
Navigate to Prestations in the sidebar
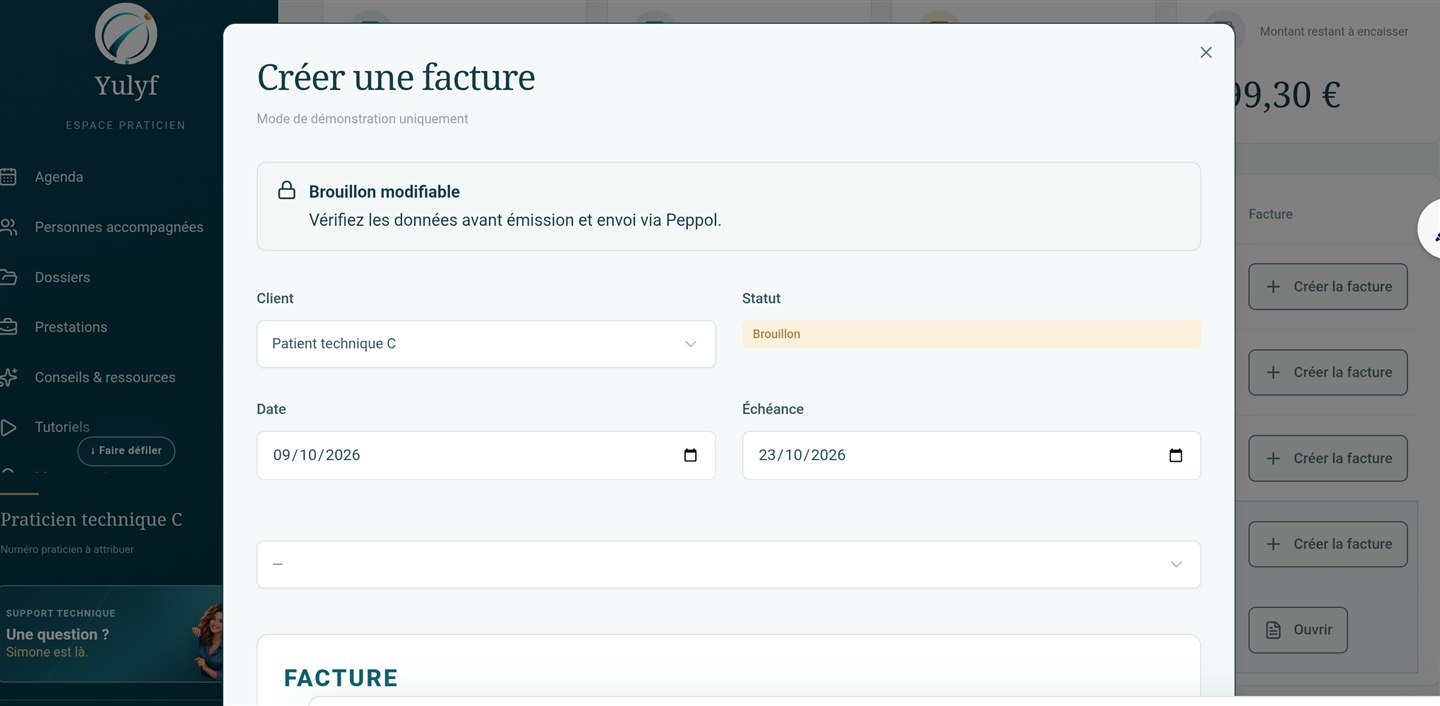(x=71, y=327)
